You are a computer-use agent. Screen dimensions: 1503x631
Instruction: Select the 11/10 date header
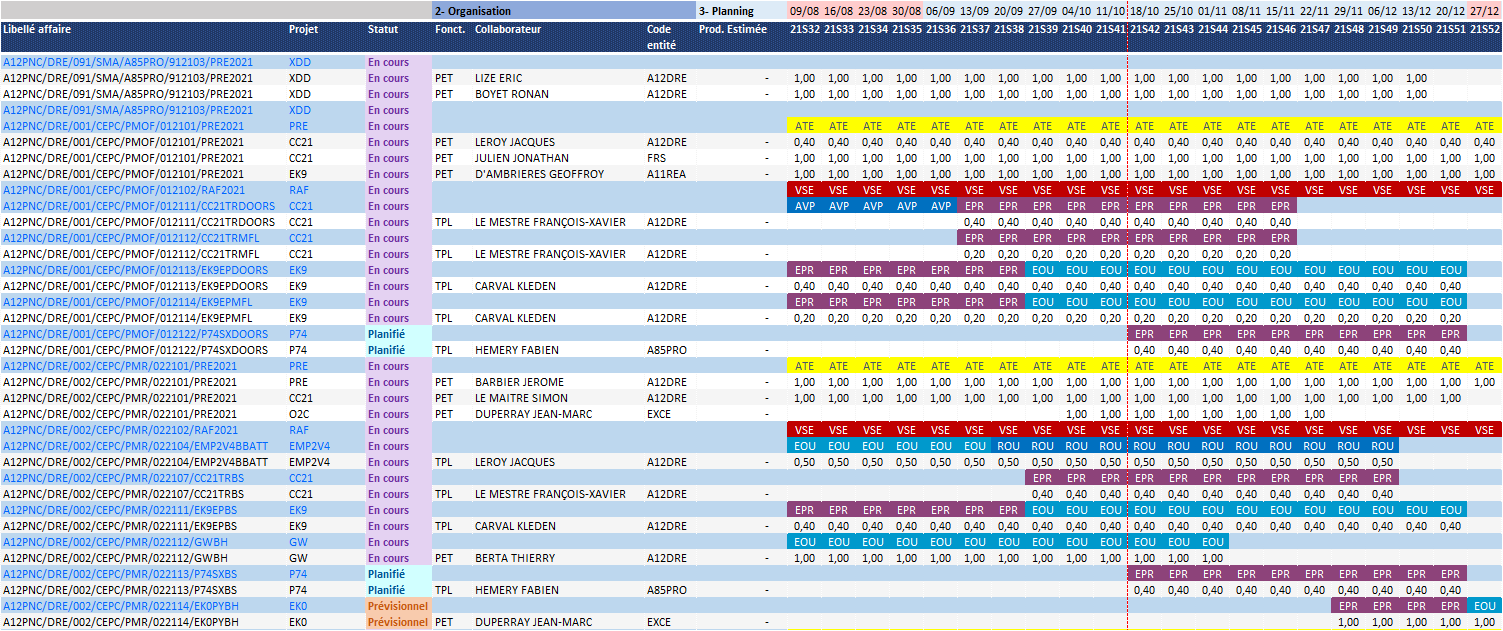click(1111, 11)
